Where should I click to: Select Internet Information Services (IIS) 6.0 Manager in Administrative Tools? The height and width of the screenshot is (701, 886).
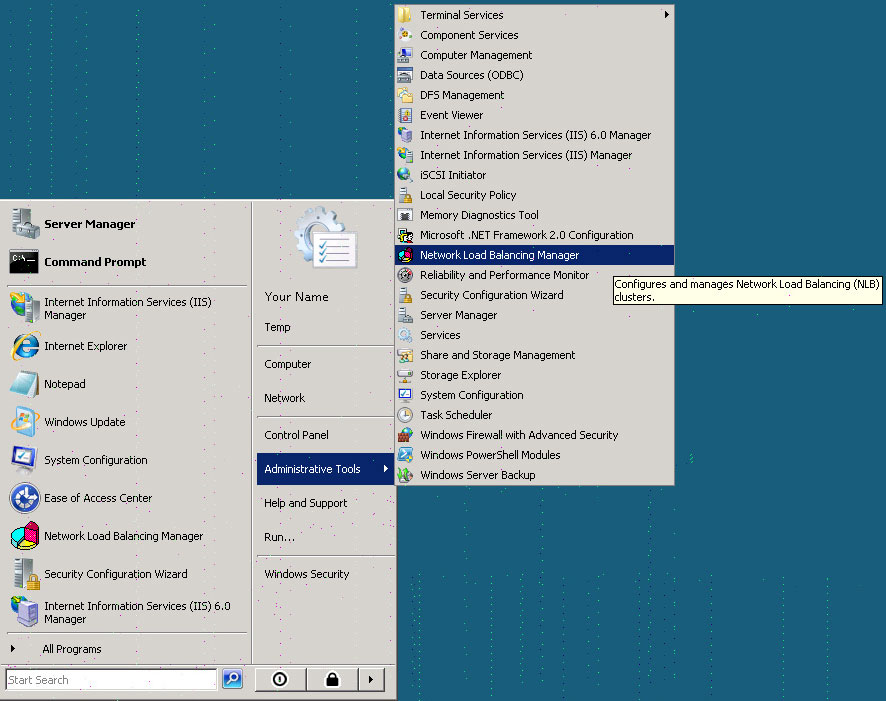tap(535, 135)
